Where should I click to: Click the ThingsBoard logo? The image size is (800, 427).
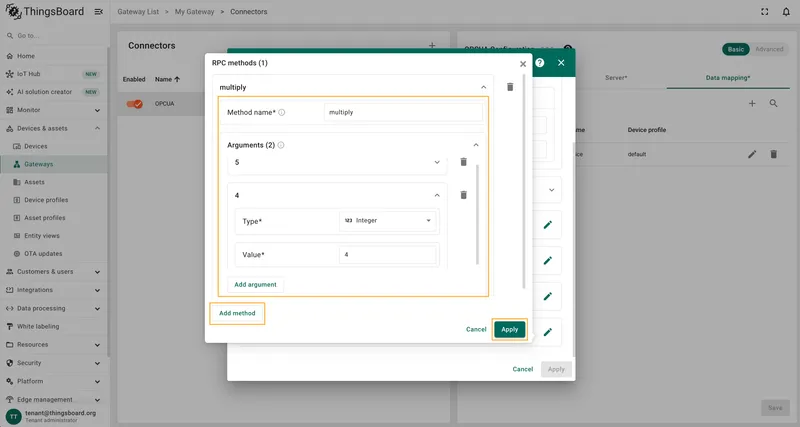(44, 11)
